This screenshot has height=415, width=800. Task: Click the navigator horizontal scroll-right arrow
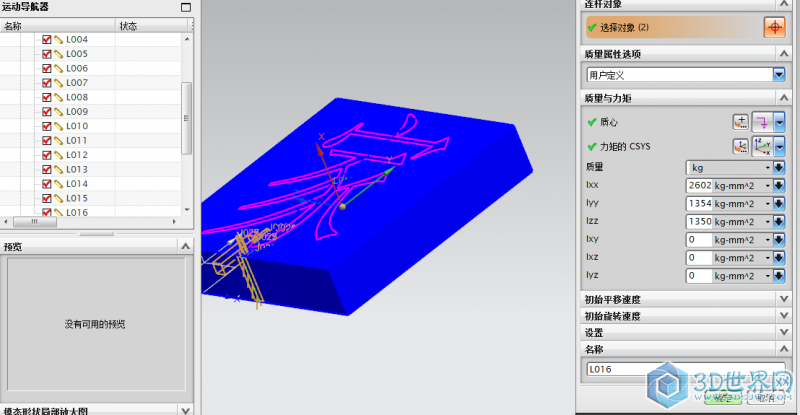coord(174,222)
